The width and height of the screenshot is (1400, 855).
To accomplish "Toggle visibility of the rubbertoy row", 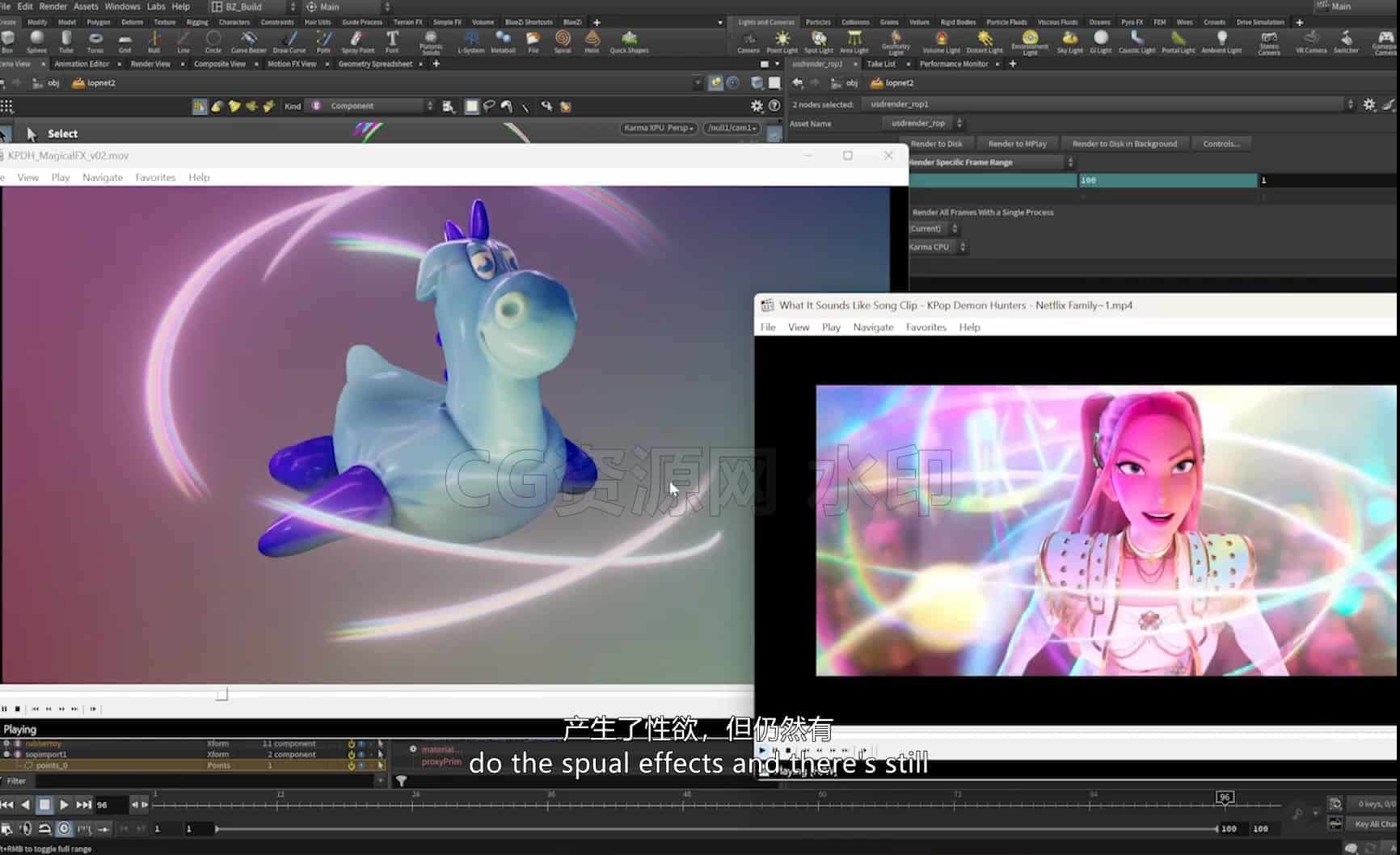I will (x=362, y=743).
